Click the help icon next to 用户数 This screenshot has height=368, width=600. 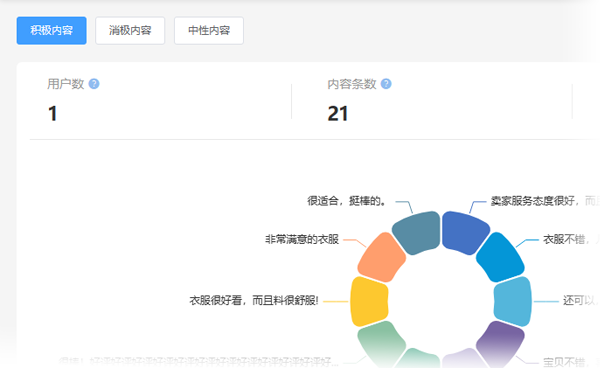pyautogui.click(x=94, y=84)
